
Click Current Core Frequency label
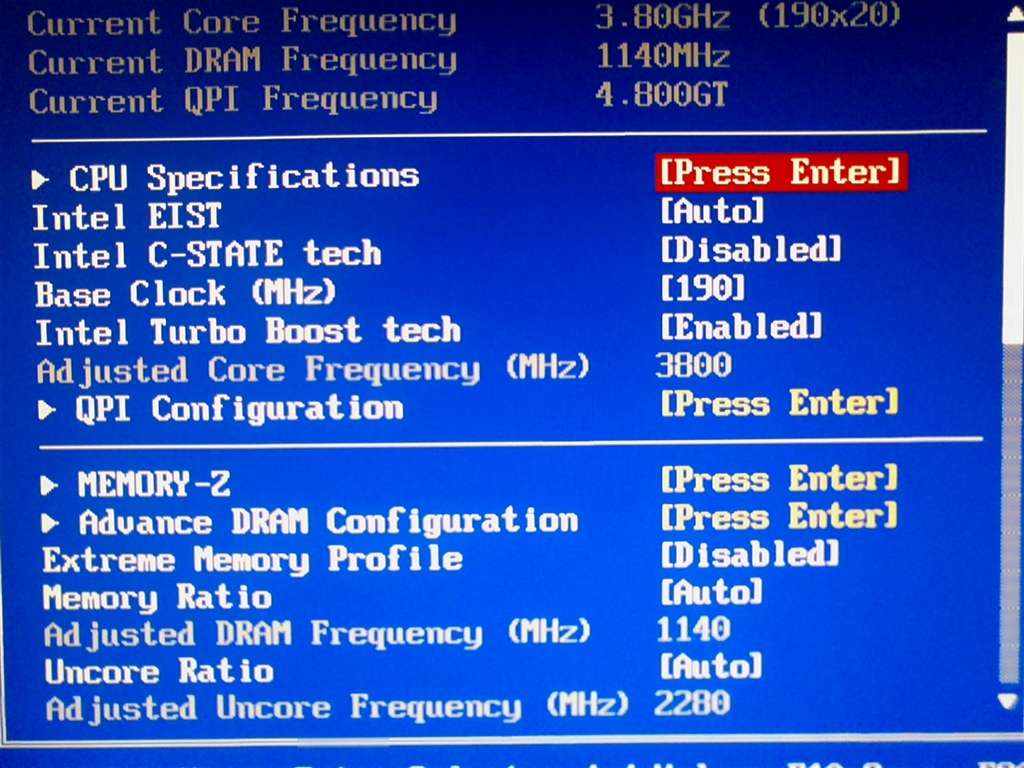coord(242,23)
